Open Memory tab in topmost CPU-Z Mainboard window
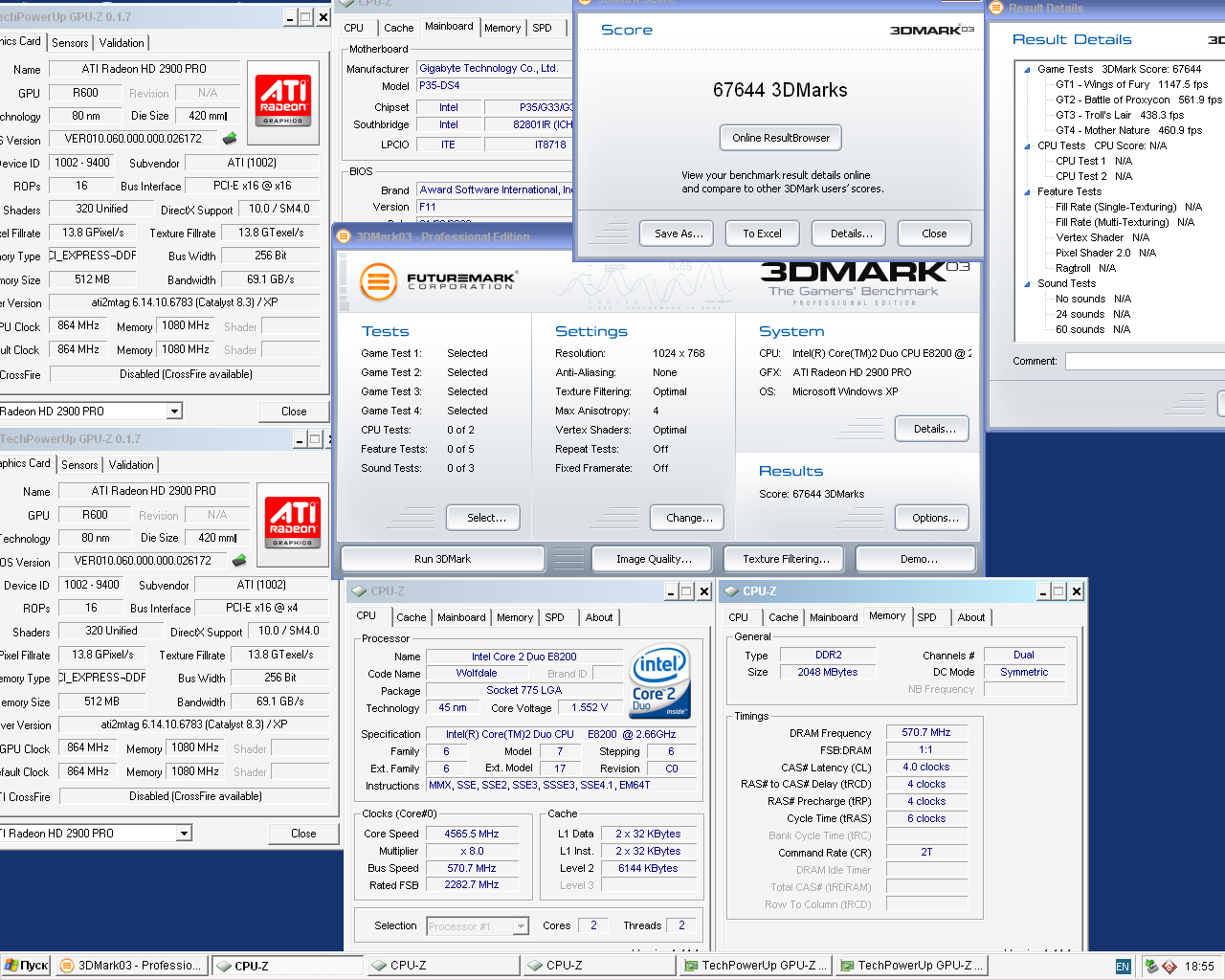Viewport: 1225px width, 980px height. 502,28
